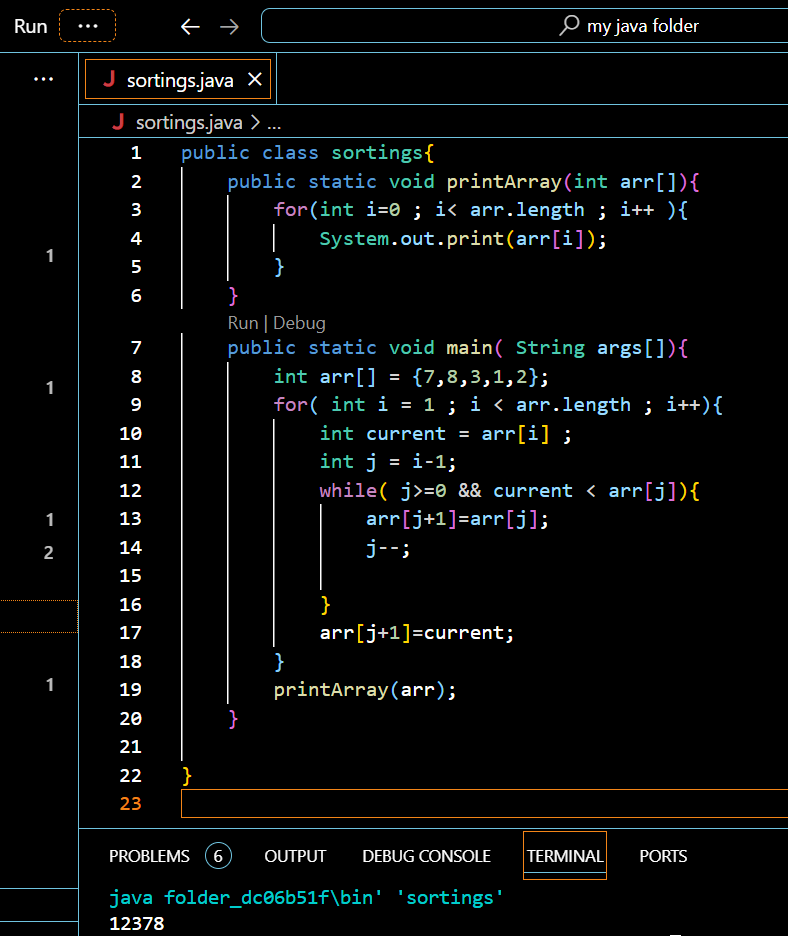
Task: Click the Debug code lens above main
Action: tap(299, 323)
